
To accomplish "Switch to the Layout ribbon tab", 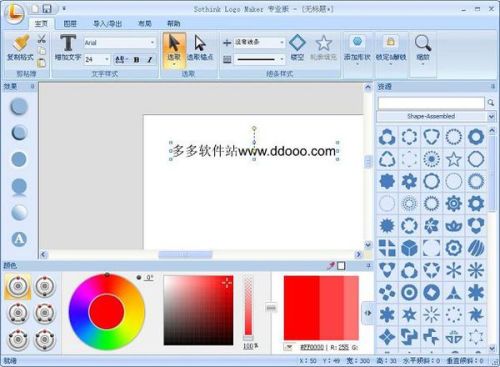I will tap(145, 23).
